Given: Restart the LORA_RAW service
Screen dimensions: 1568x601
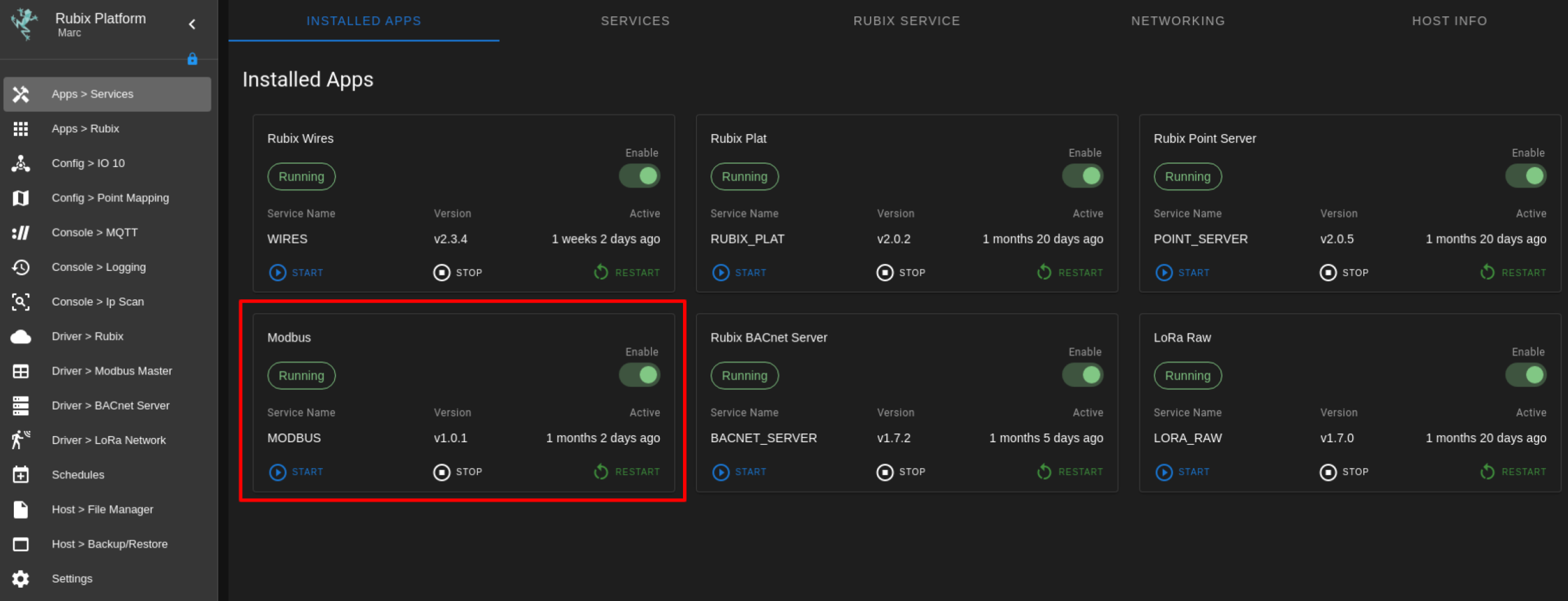Looking at the screenshot, I should [1513, 472].
